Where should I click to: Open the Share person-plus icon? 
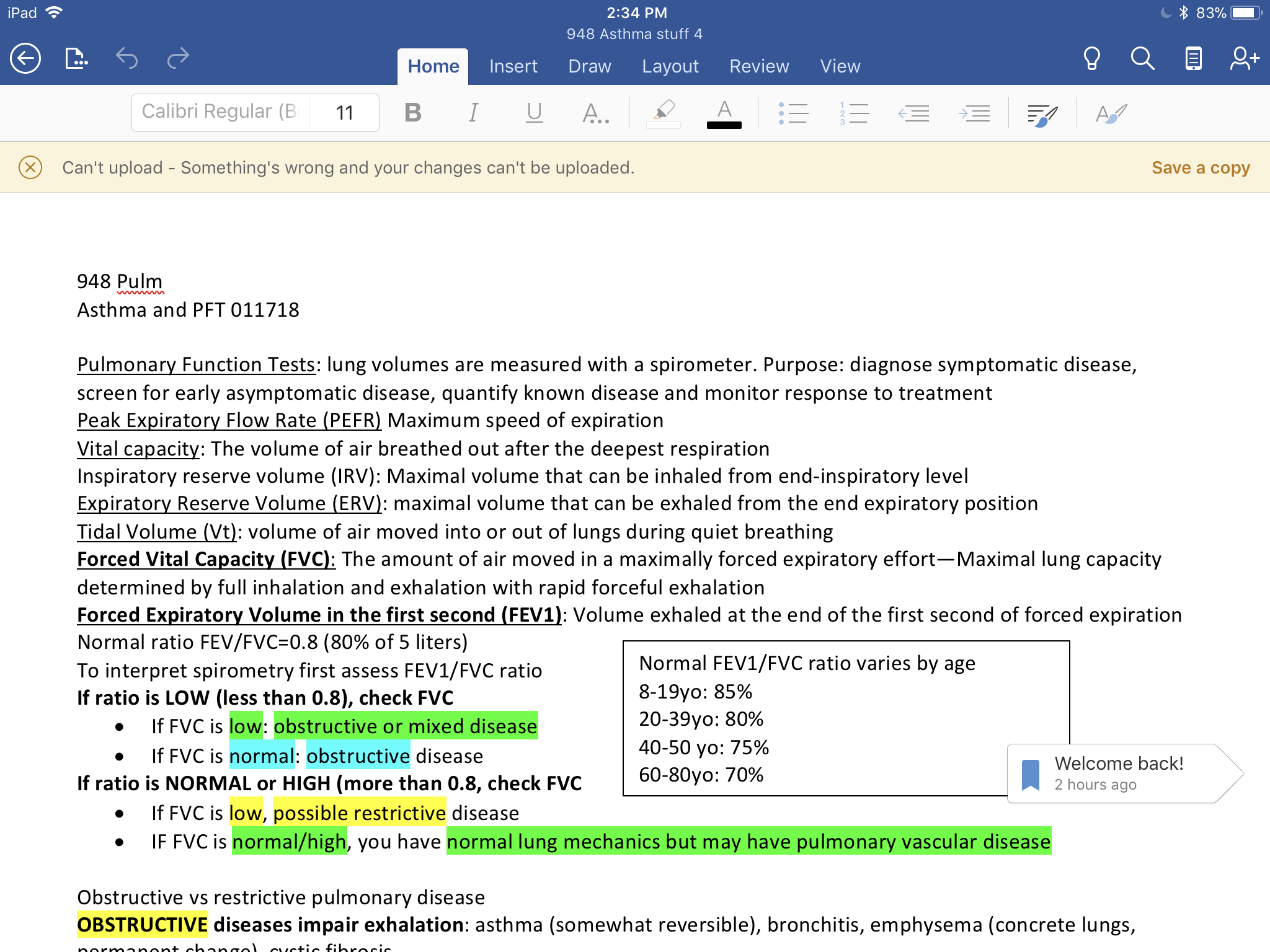1244,59
